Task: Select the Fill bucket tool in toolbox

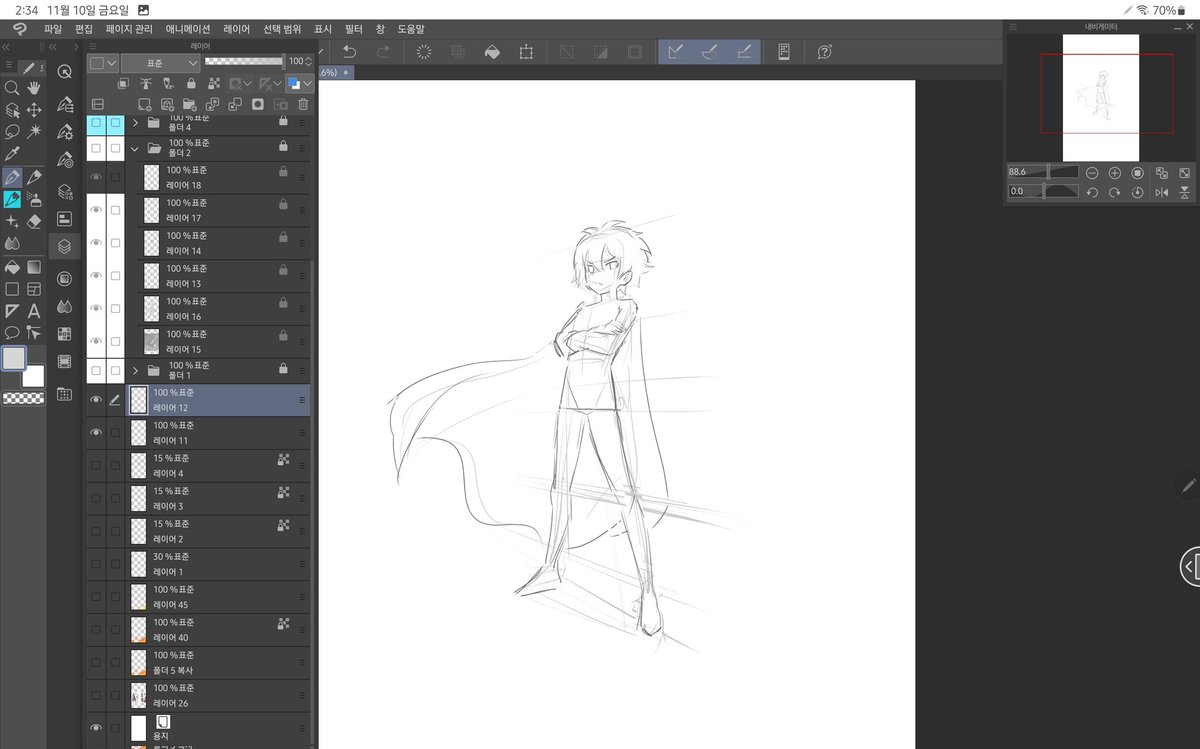Action: point(12,267)
